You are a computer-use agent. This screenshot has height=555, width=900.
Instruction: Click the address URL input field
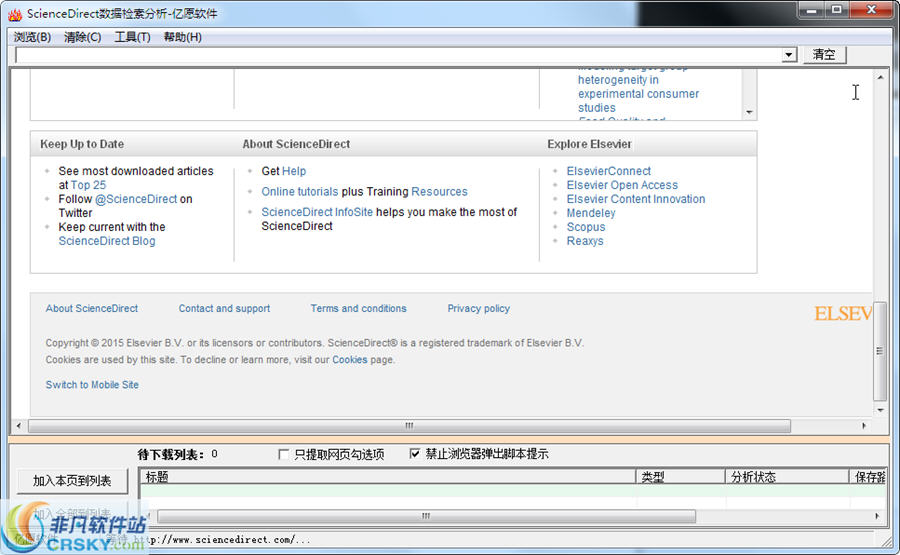[398, 55]
